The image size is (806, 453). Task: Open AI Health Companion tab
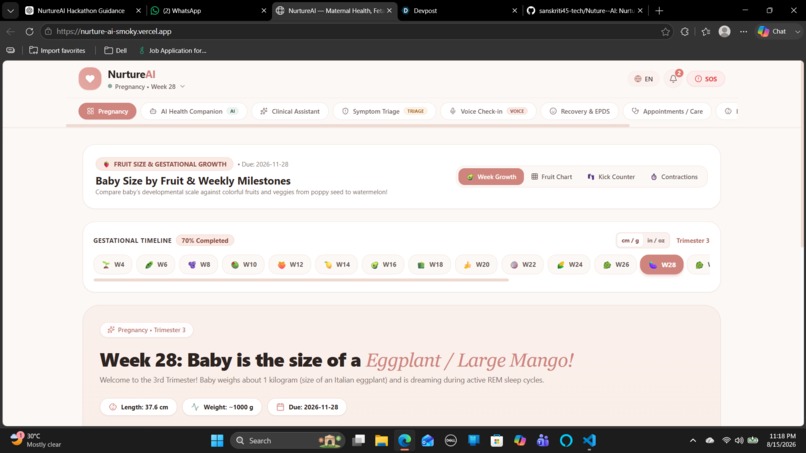tap(193, 111)
